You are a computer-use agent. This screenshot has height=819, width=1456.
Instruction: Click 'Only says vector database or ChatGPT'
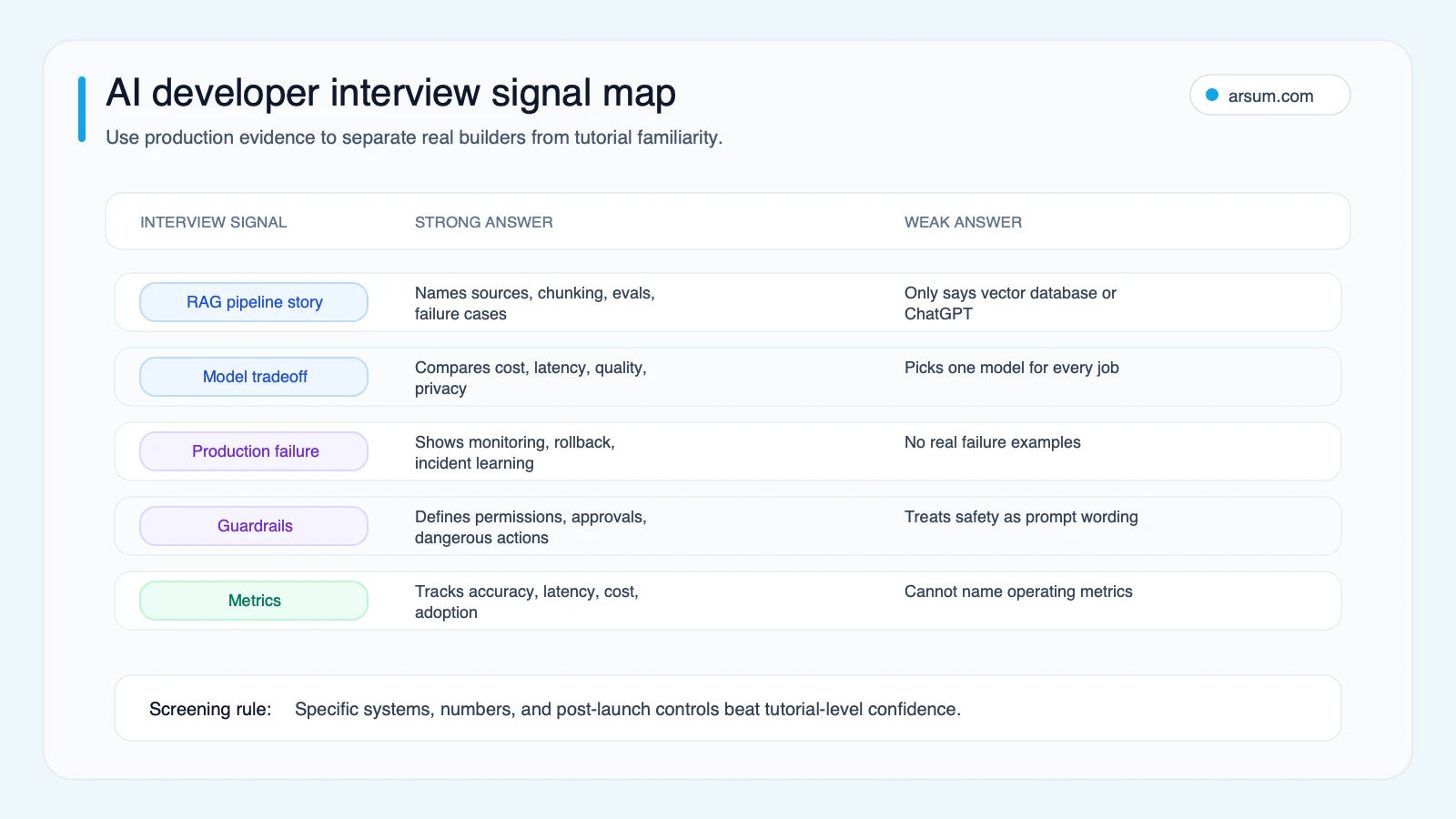click(1010, 303)
